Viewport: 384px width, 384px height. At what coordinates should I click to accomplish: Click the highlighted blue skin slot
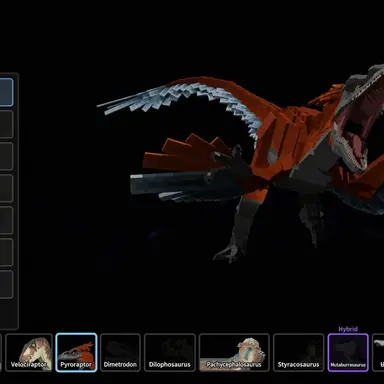6,92
